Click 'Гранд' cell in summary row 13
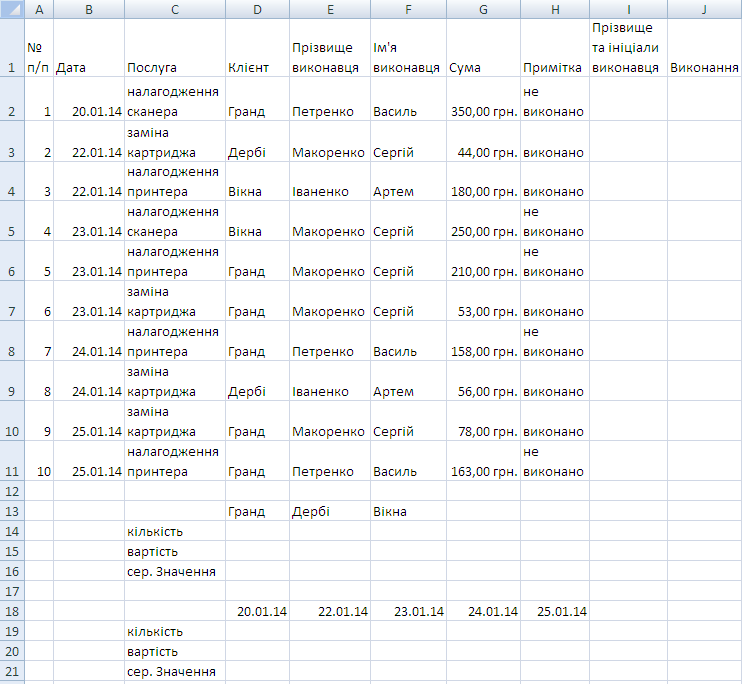The image size is (742, 684). [257, 511]
